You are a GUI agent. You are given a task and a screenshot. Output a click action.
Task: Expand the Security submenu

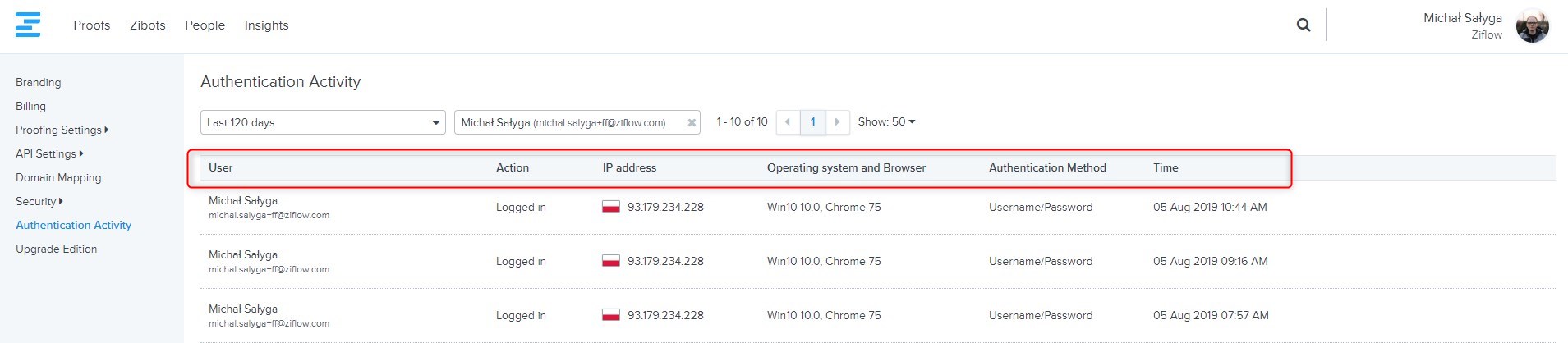click(x=39, y=201)
